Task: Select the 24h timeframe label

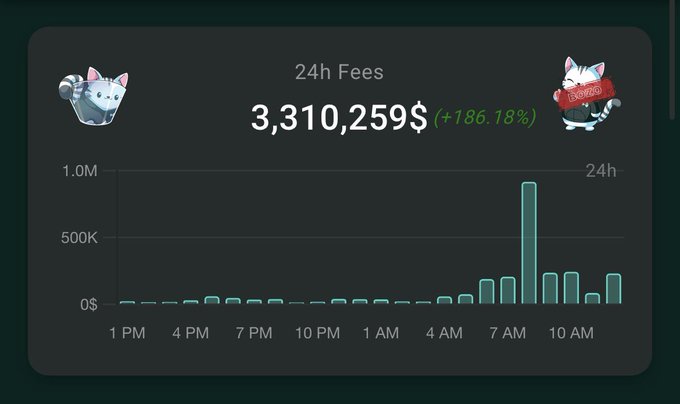Action: (601, 171)
